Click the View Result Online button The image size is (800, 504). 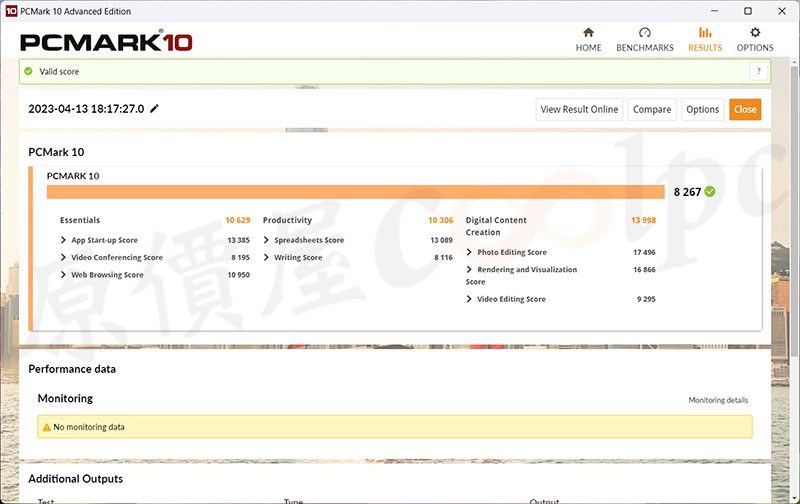(579, 109)
